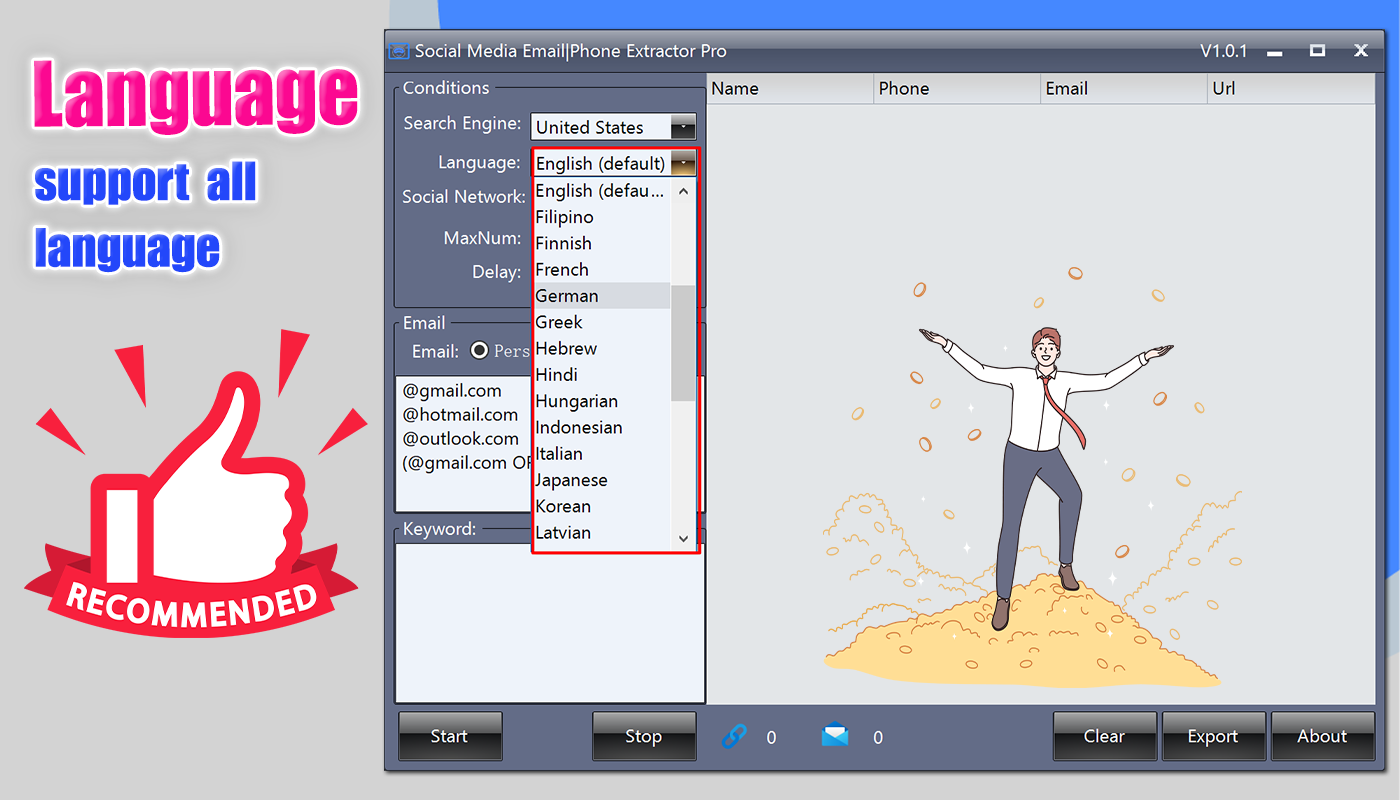1400x800 pixels.
Task: Click the language list scroll down arrow
Action: pos(683,538)
